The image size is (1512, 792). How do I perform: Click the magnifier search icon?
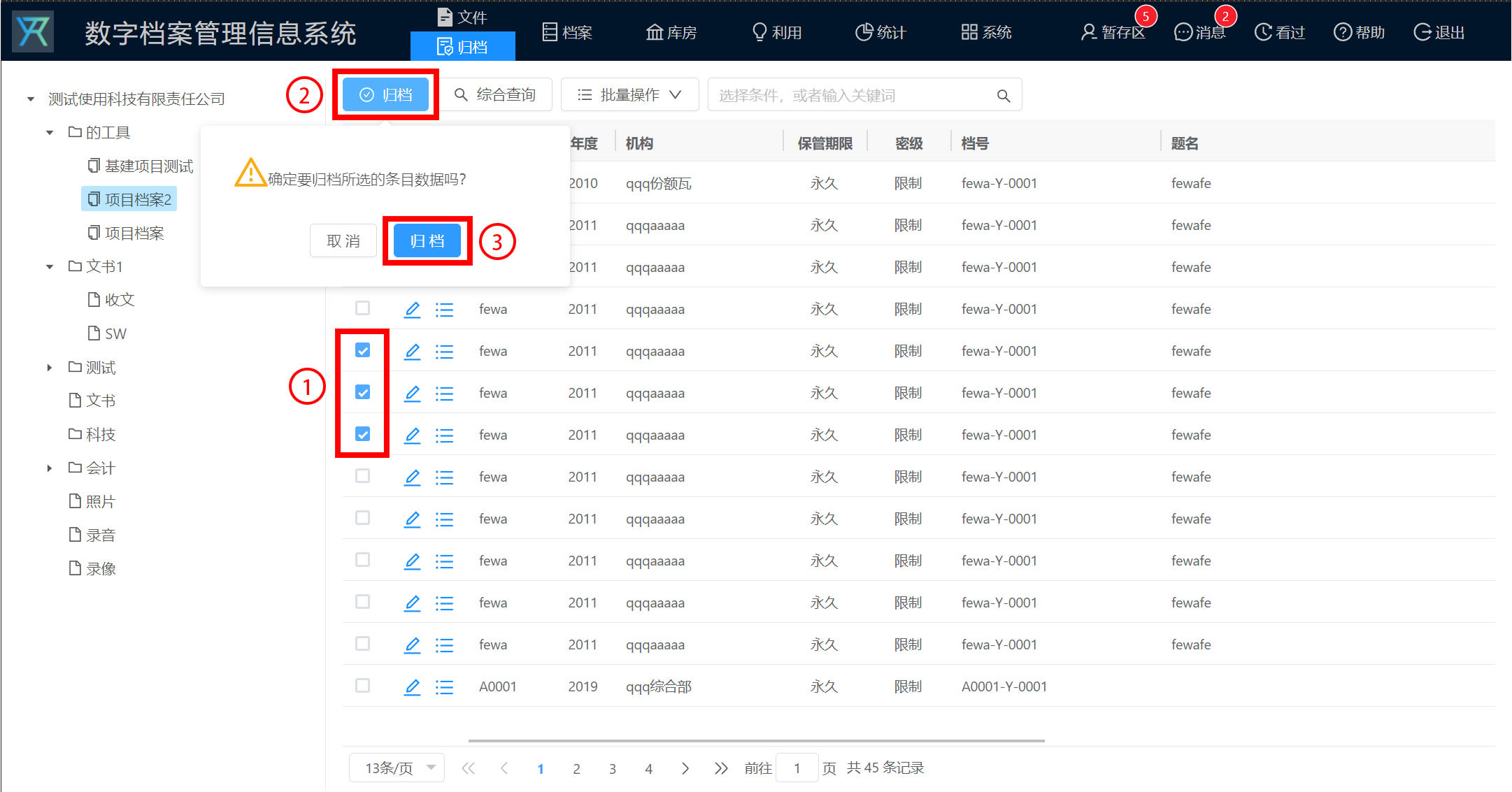[x=1004, y=96]
